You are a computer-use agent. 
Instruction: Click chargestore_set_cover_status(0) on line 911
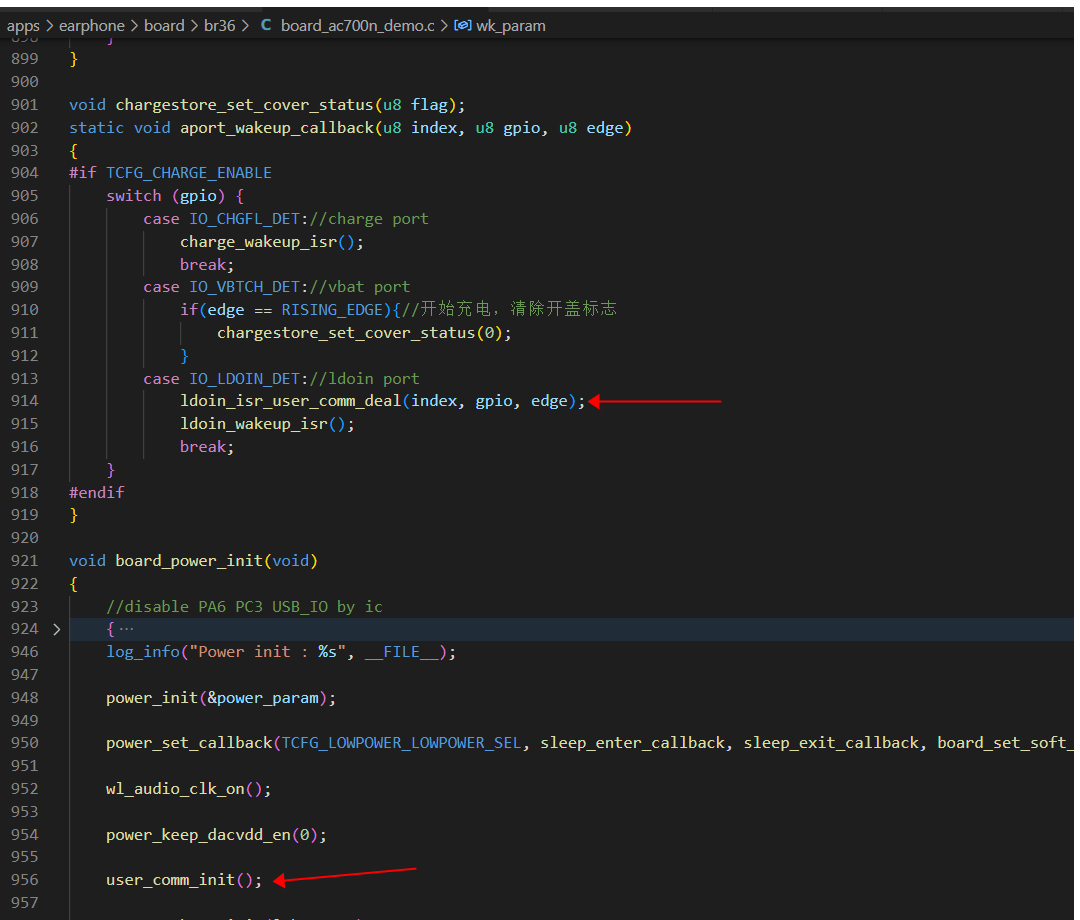click(364, 333)
